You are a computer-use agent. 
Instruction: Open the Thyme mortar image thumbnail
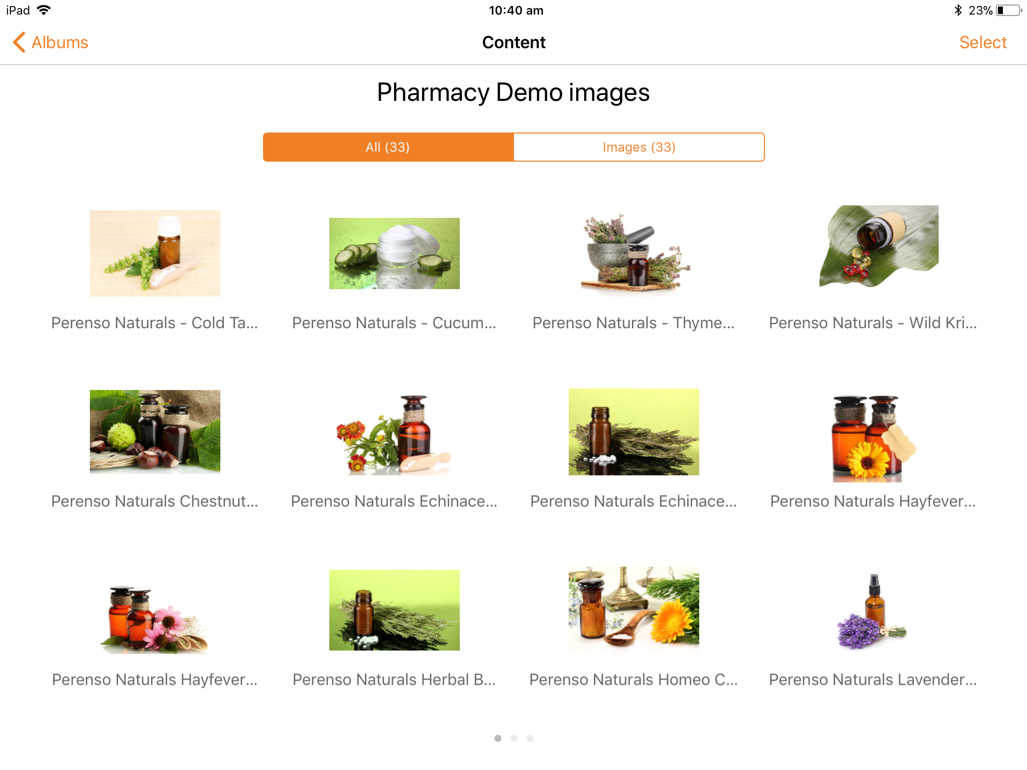point(634,252)
